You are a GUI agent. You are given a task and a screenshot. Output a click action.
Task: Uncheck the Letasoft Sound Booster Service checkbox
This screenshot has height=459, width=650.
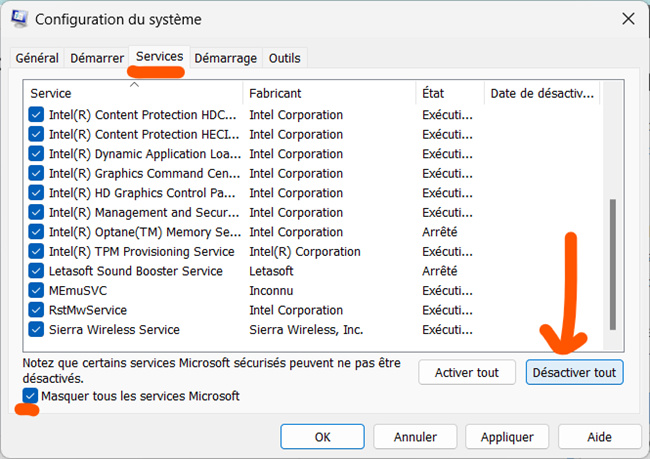[36, 271]
